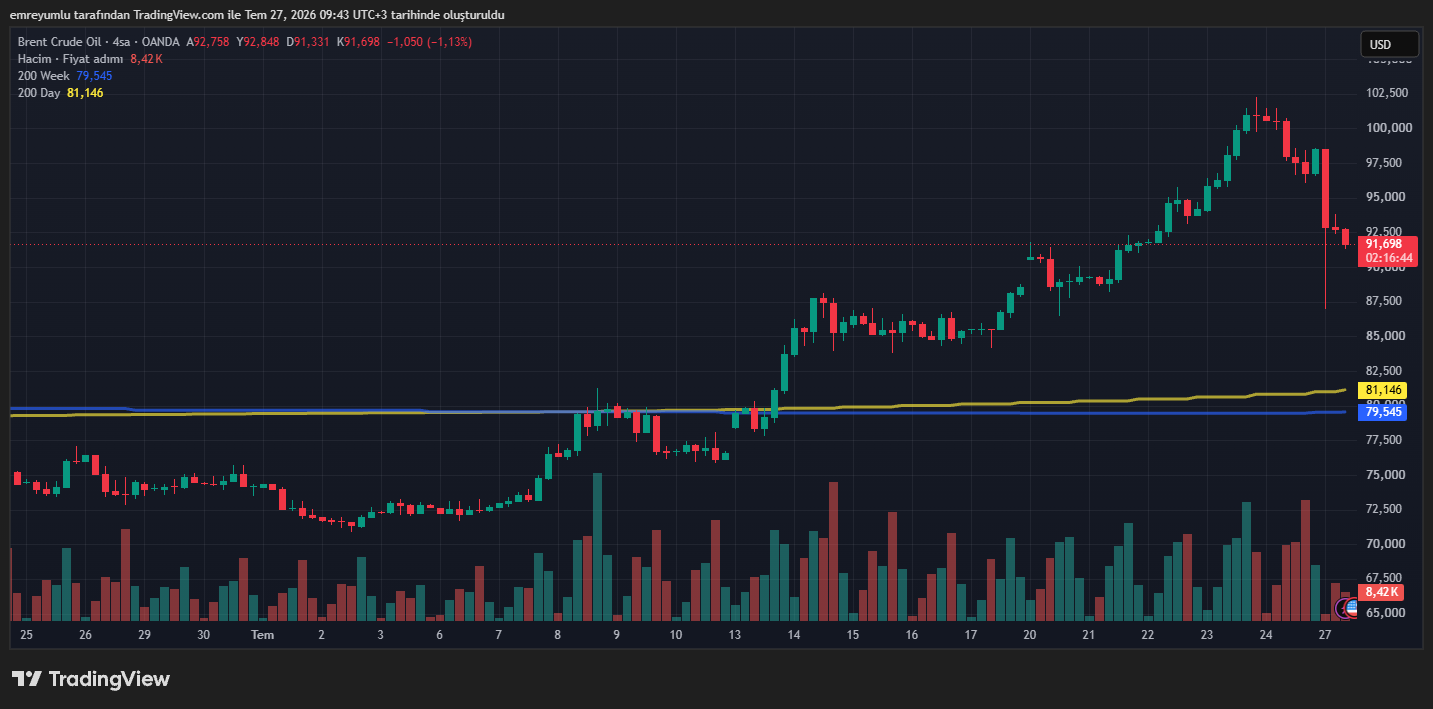Image resolution: width=1433 pixels, height=709 pixels.
Task: Click the red 91,698 current price label
Action: [1387, 244]
